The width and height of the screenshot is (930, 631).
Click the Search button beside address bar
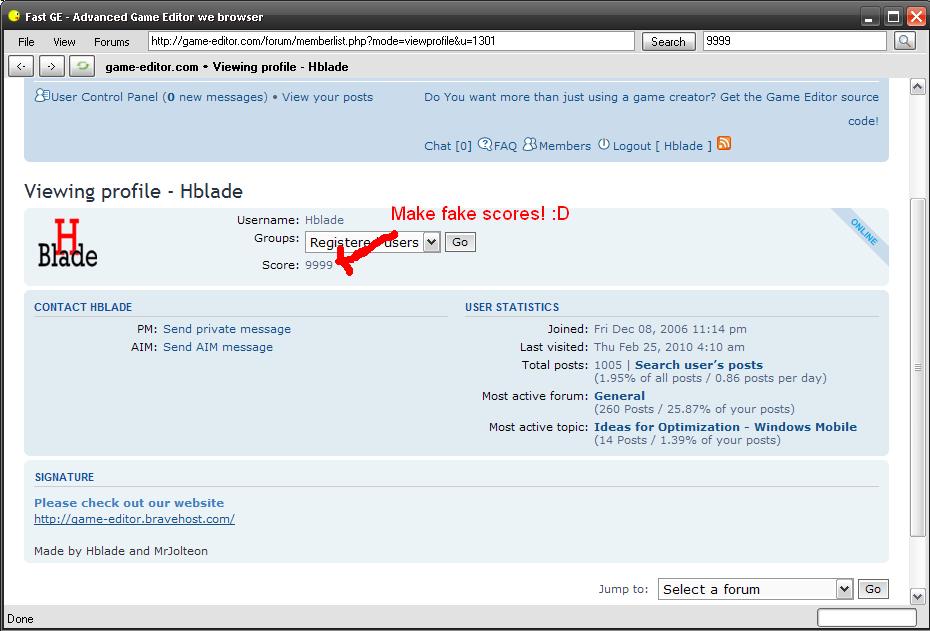(x=668, y=42)
